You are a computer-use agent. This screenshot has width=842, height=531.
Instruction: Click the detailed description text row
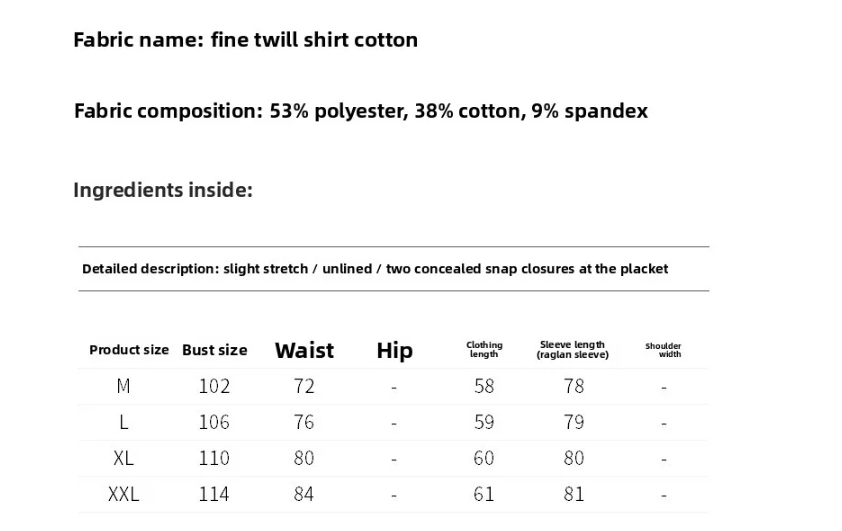click(375, 269)
